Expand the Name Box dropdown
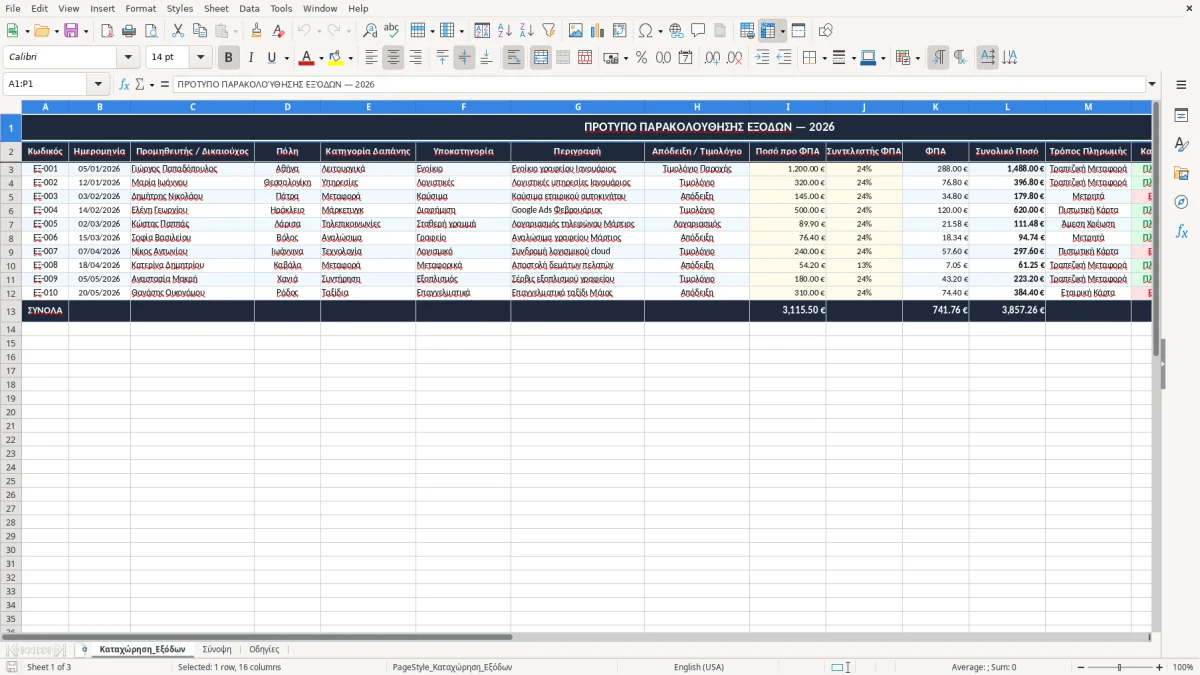The height and width of the screenshot is (675, 1200). (98, 84)
